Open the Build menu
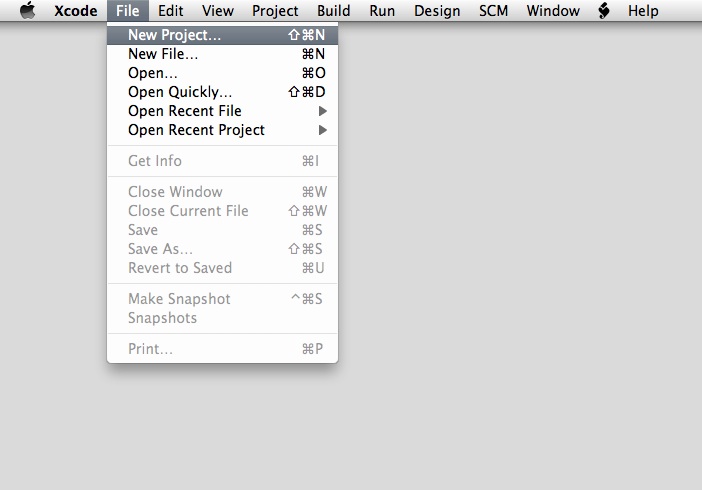Screen dimensions: 702x490 coord(334,10)
